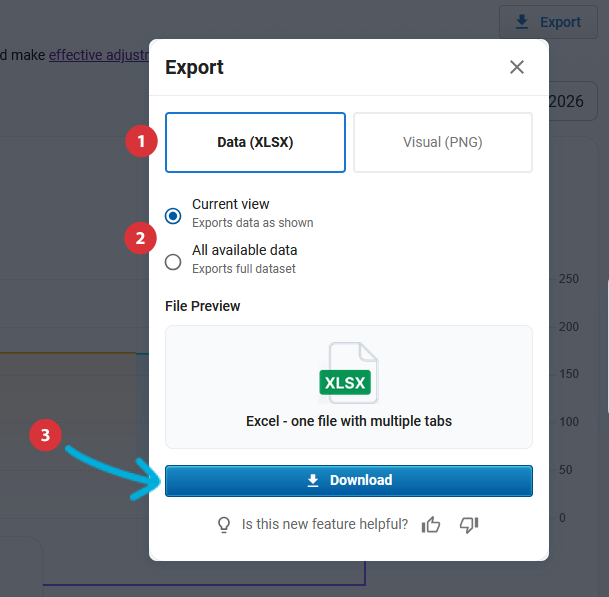Click the thumbs down feedback icon
The image size is (609, 597).
pos(469,524)
